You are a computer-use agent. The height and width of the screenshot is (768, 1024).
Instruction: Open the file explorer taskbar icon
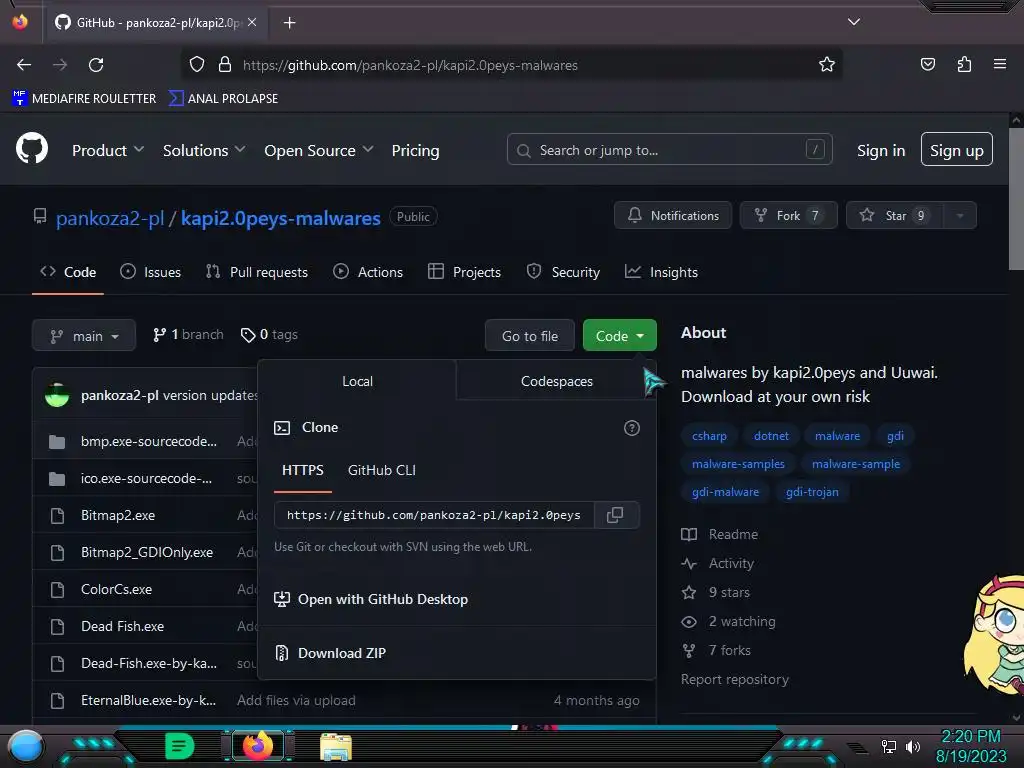[336, 746]
